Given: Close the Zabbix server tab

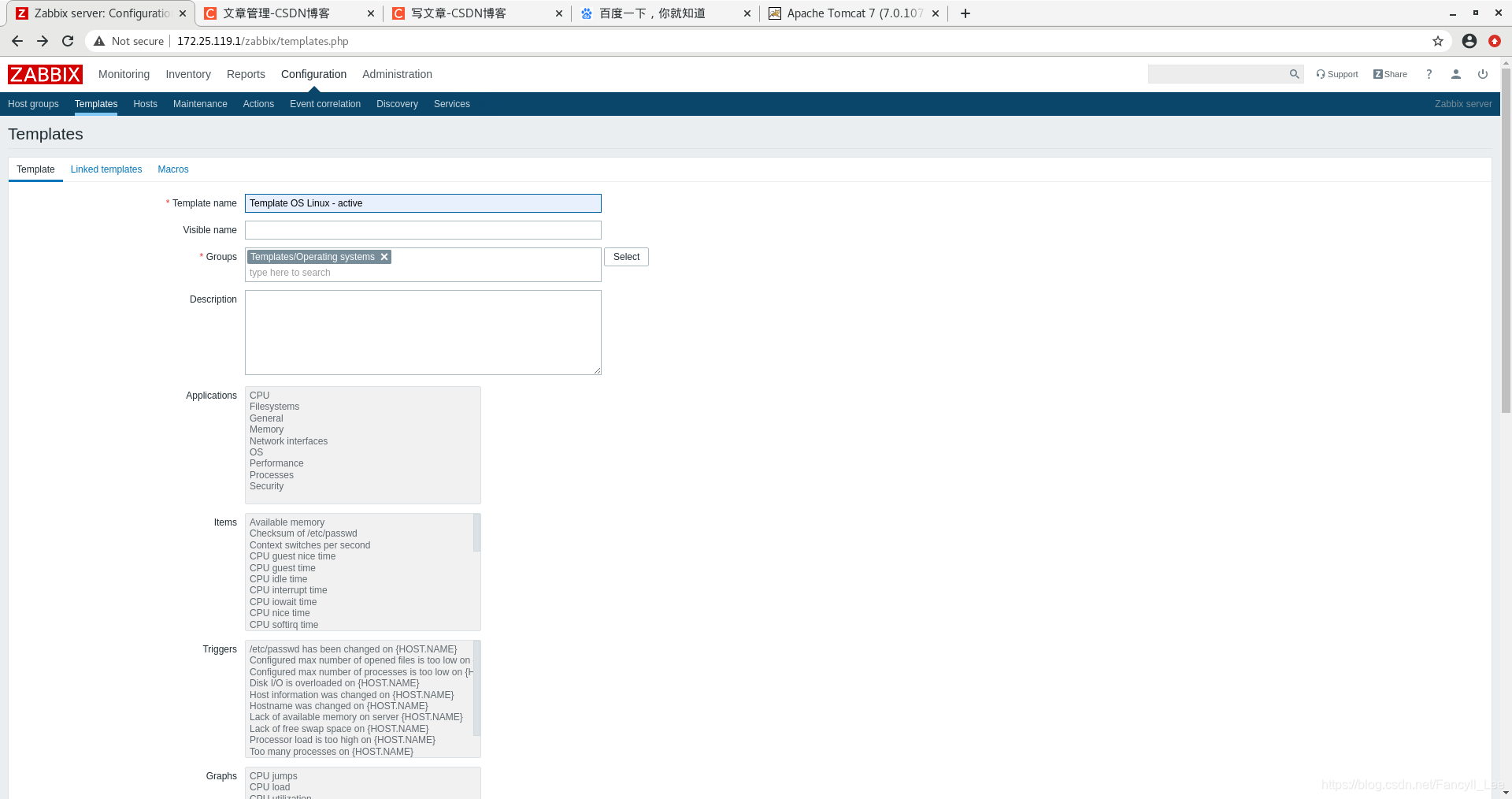Looking at the screenshot, I should [183, 13].
